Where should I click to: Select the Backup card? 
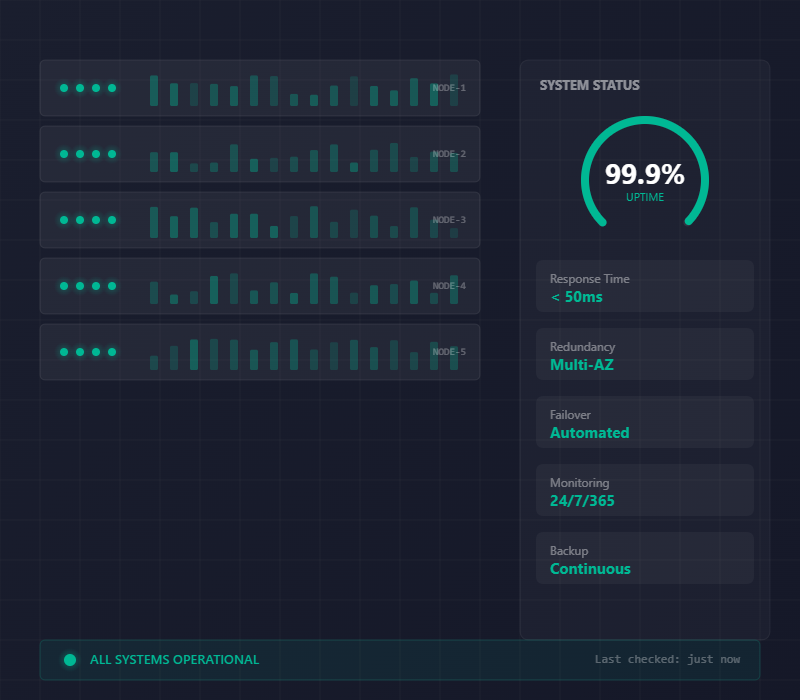pyautogui.click(x=645, y=558)
